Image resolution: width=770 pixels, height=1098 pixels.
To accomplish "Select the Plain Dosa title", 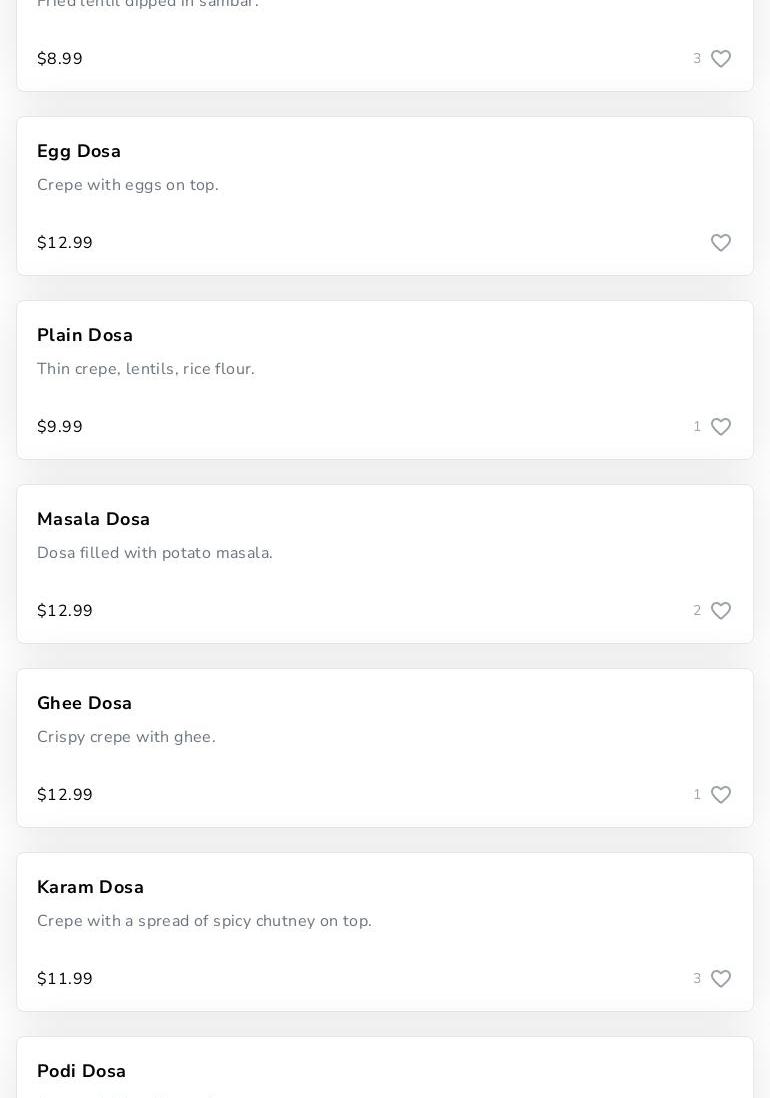I will coord(85,335).
